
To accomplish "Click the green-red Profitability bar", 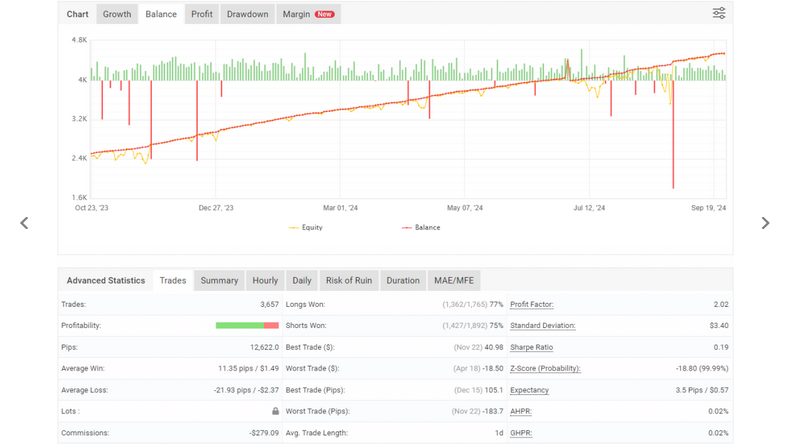I will (247, 326).
